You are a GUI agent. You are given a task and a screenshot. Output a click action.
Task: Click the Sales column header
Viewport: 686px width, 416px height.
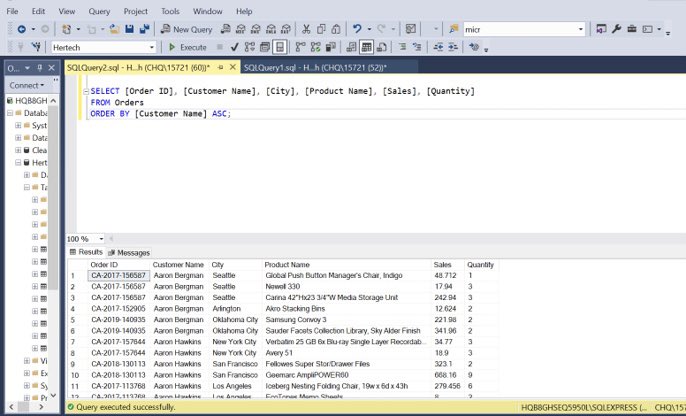click(442, 265)
